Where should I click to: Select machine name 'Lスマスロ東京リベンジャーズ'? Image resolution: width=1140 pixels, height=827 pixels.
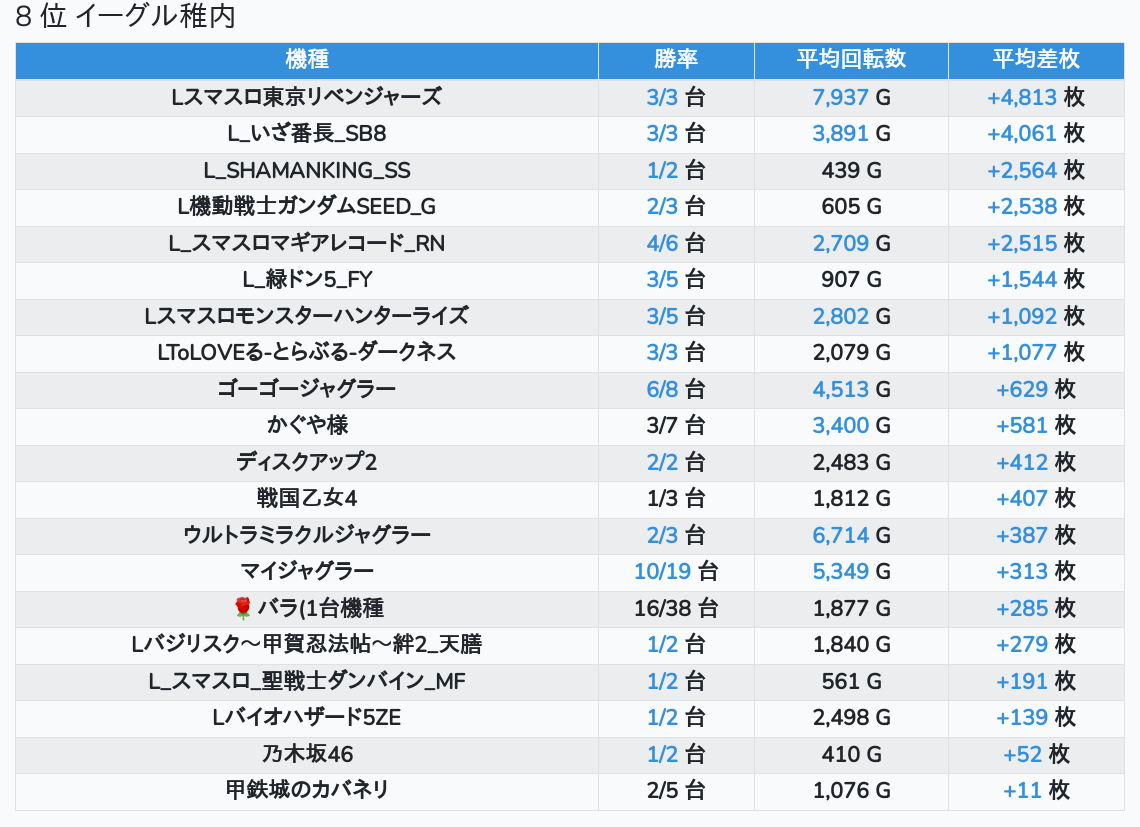307,97
